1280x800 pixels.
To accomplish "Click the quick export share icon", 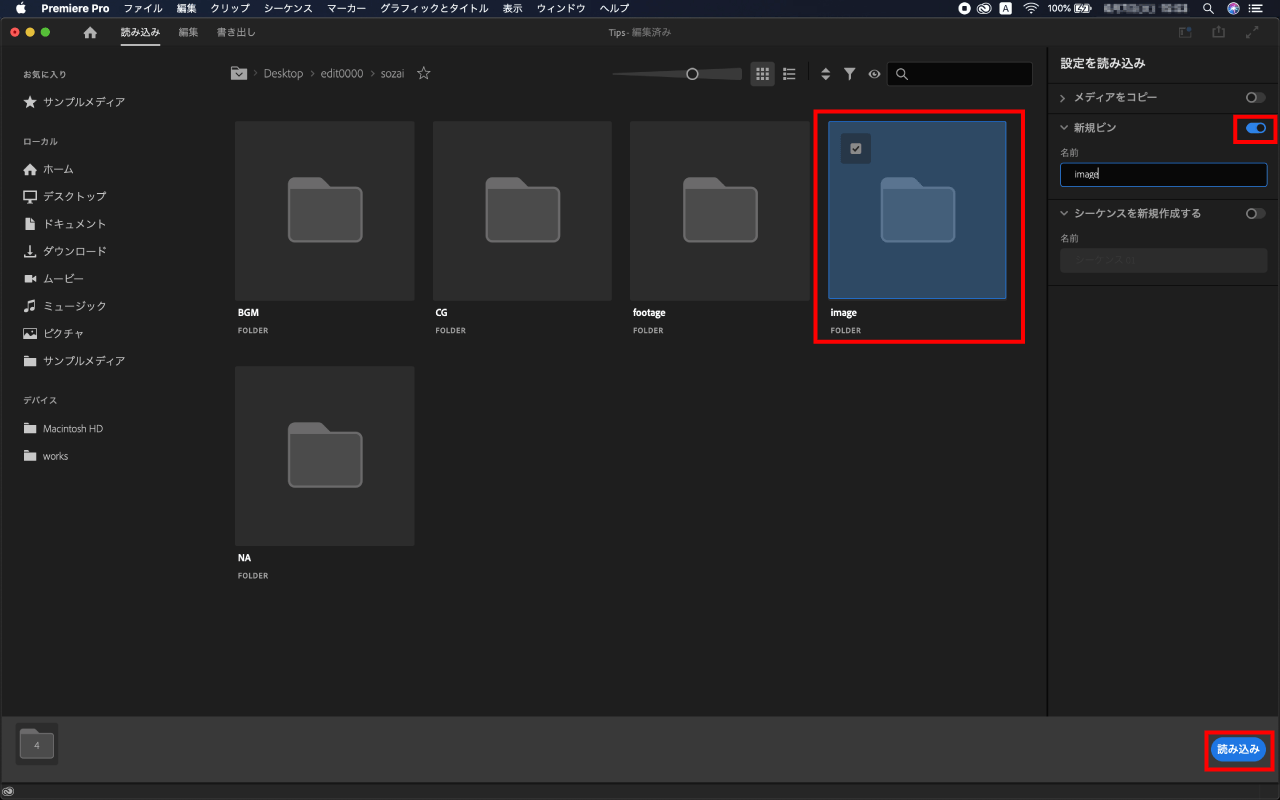I will 1218,32.
